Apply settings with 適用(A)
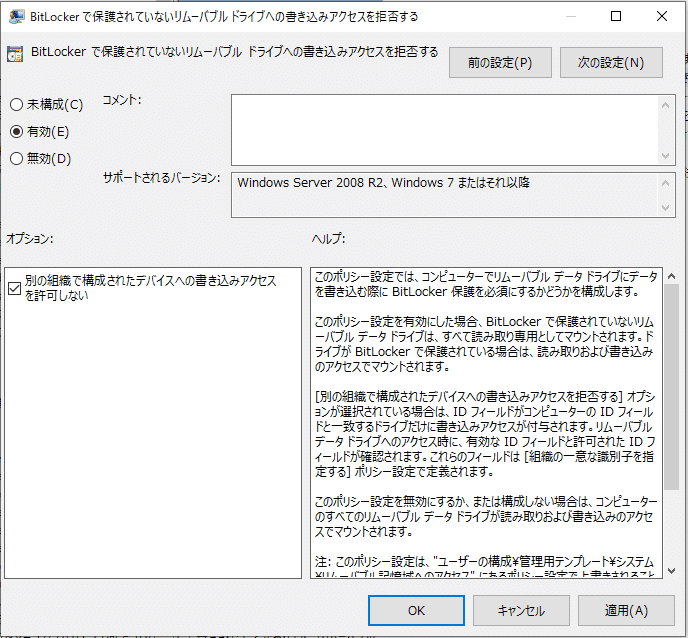Image resolution: width=688 pixels, height=638 pixels. (626, 610)
